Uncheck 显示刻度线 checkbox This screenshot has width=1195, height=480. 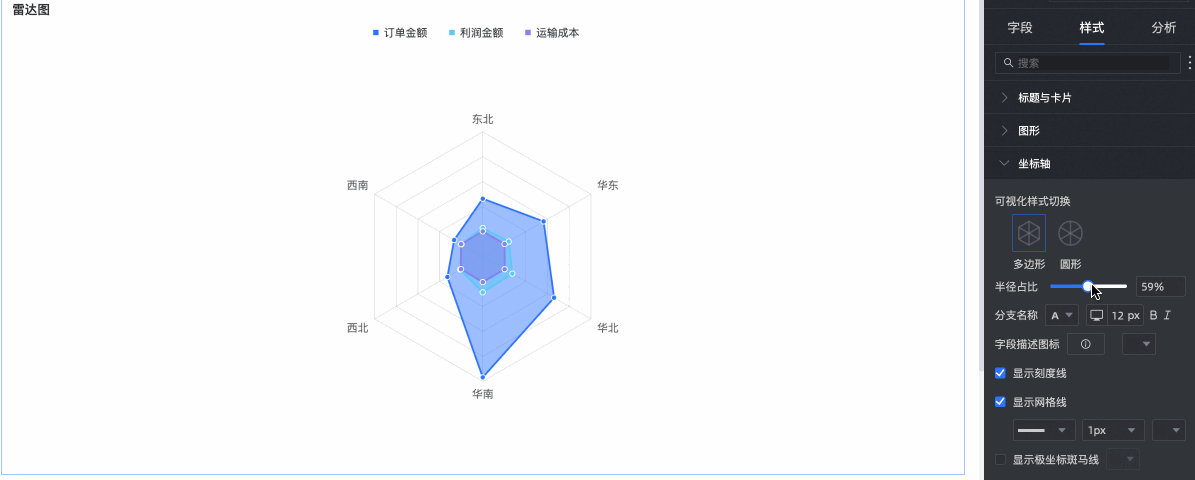click(1001, 373)
